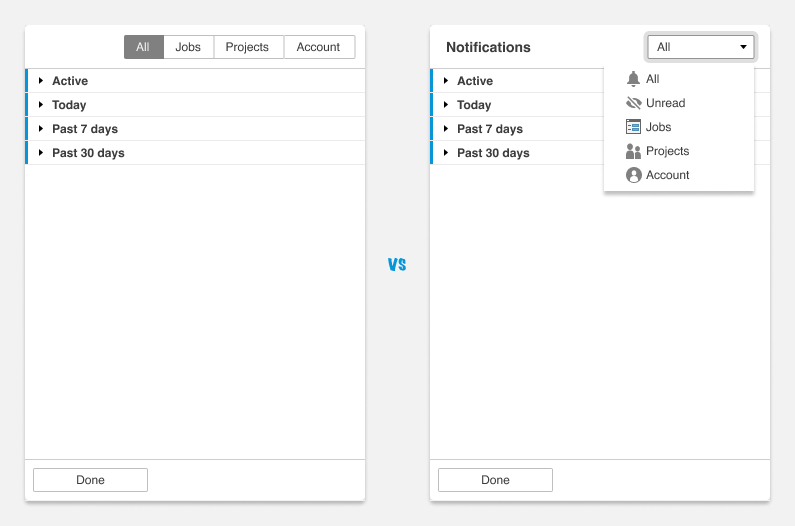Screen dimensions: 795x526
Task: Click the Today label in left panel
Action: [69, 105]
